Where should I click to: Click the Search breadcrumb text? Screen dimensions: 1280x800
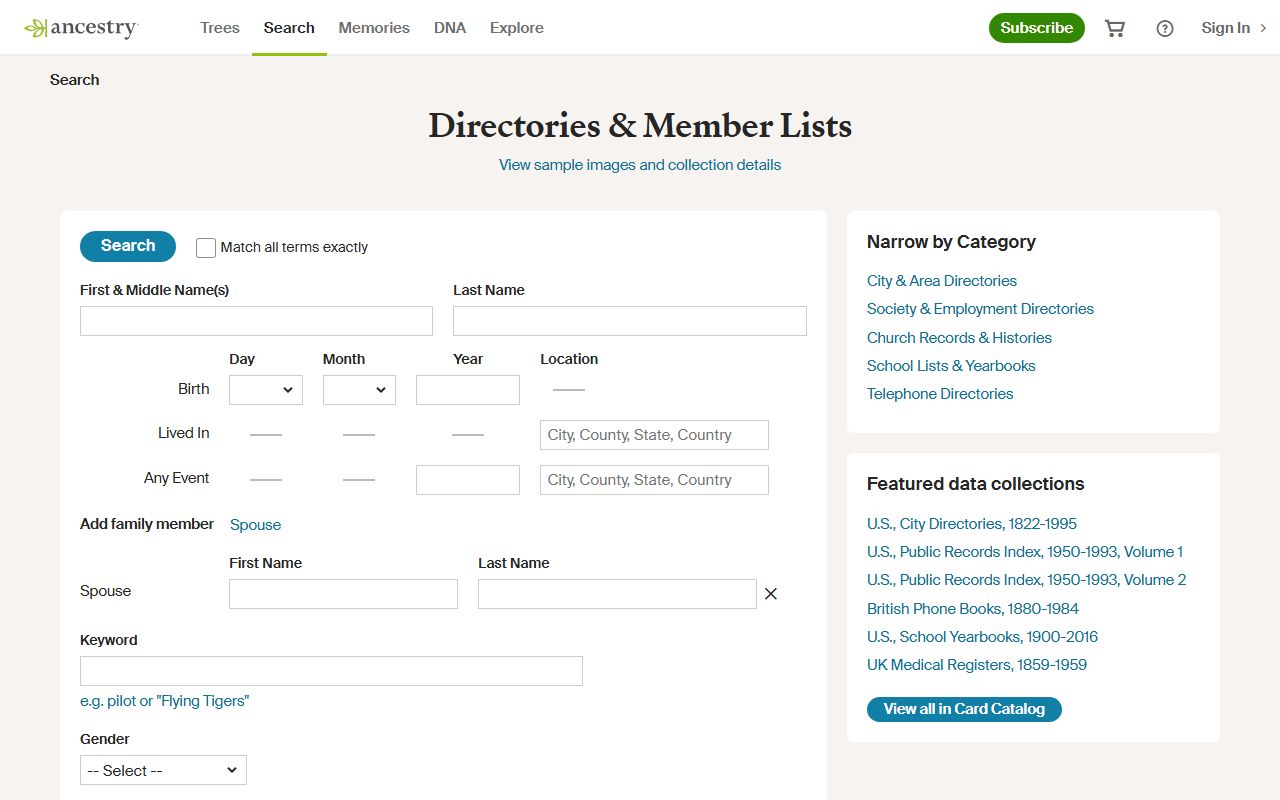click(75, 80)
